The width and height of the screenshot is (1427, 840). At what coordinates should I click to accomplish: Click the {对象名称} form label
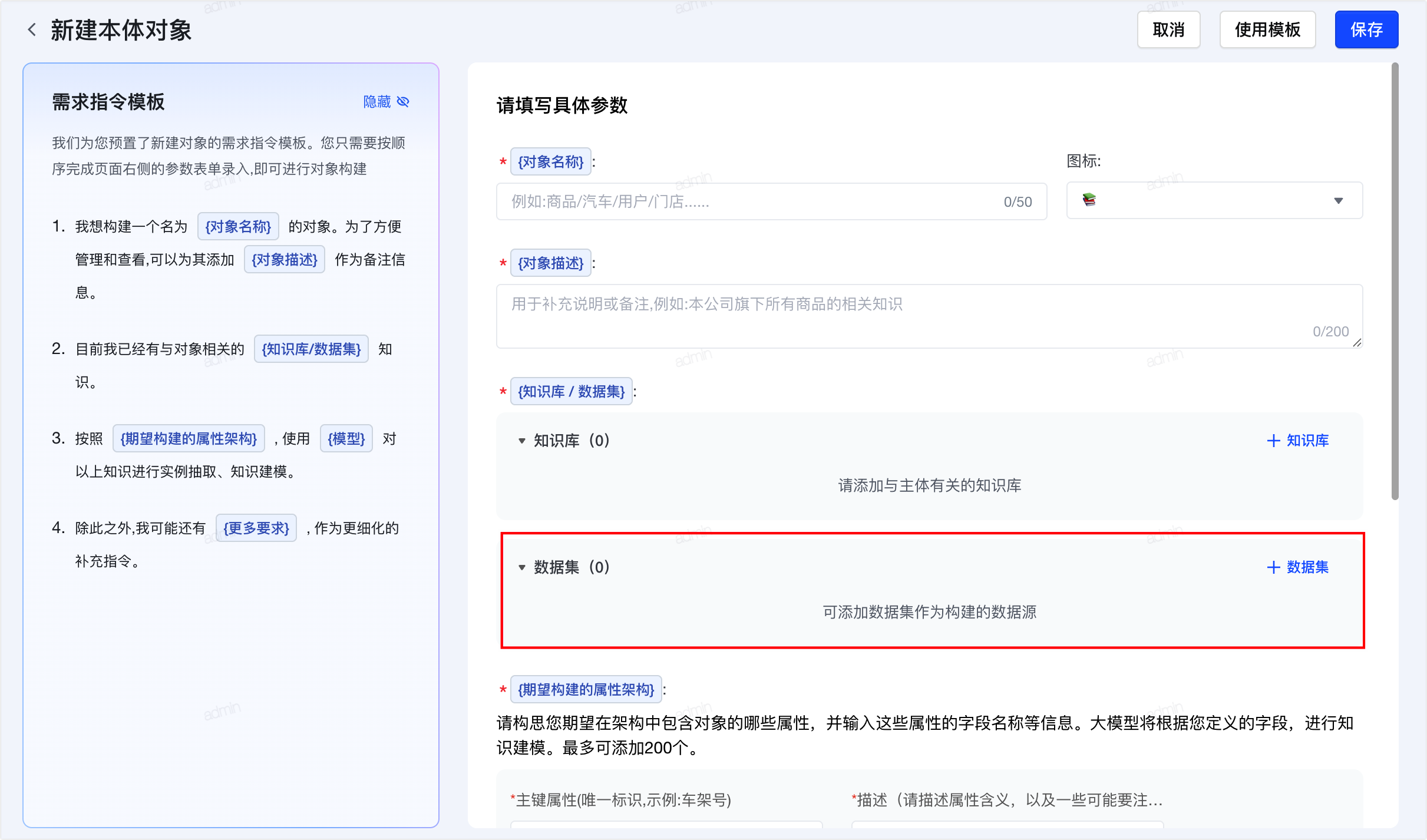[551, 162]
